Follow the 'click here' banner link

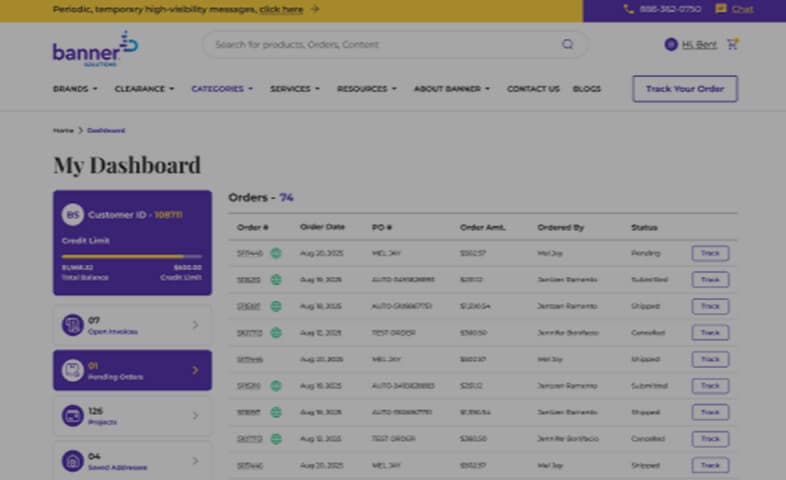[281, 9]
